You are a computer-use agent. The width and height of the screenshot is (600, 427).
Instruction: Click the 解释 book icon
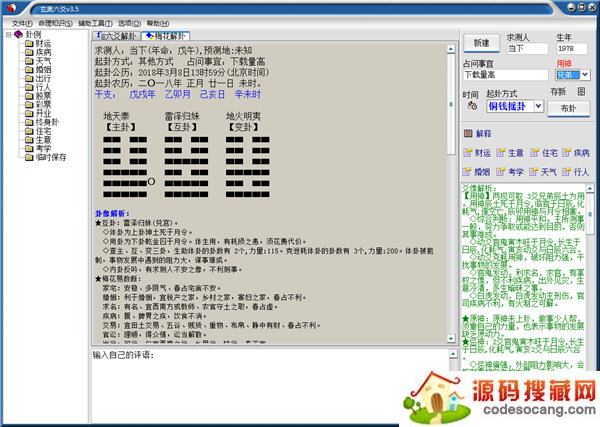468,133
